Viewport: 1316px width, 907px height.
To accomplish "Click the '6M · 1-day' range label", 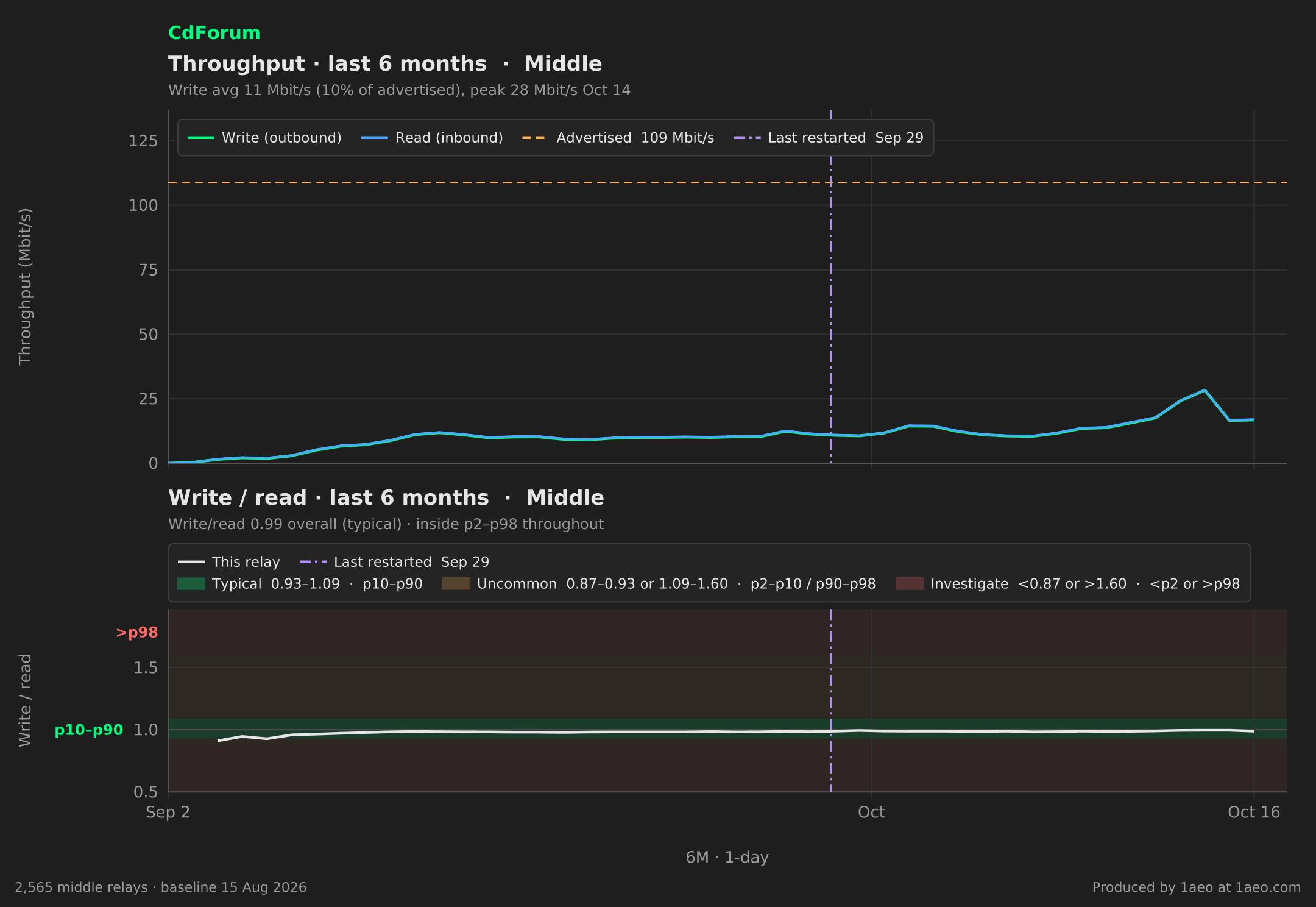I will tap(727, 858).
